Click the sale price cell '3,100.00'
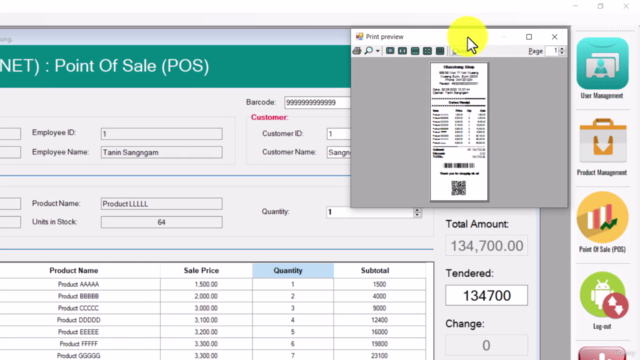This screenshot has width=640, height=360. (206, 320)
